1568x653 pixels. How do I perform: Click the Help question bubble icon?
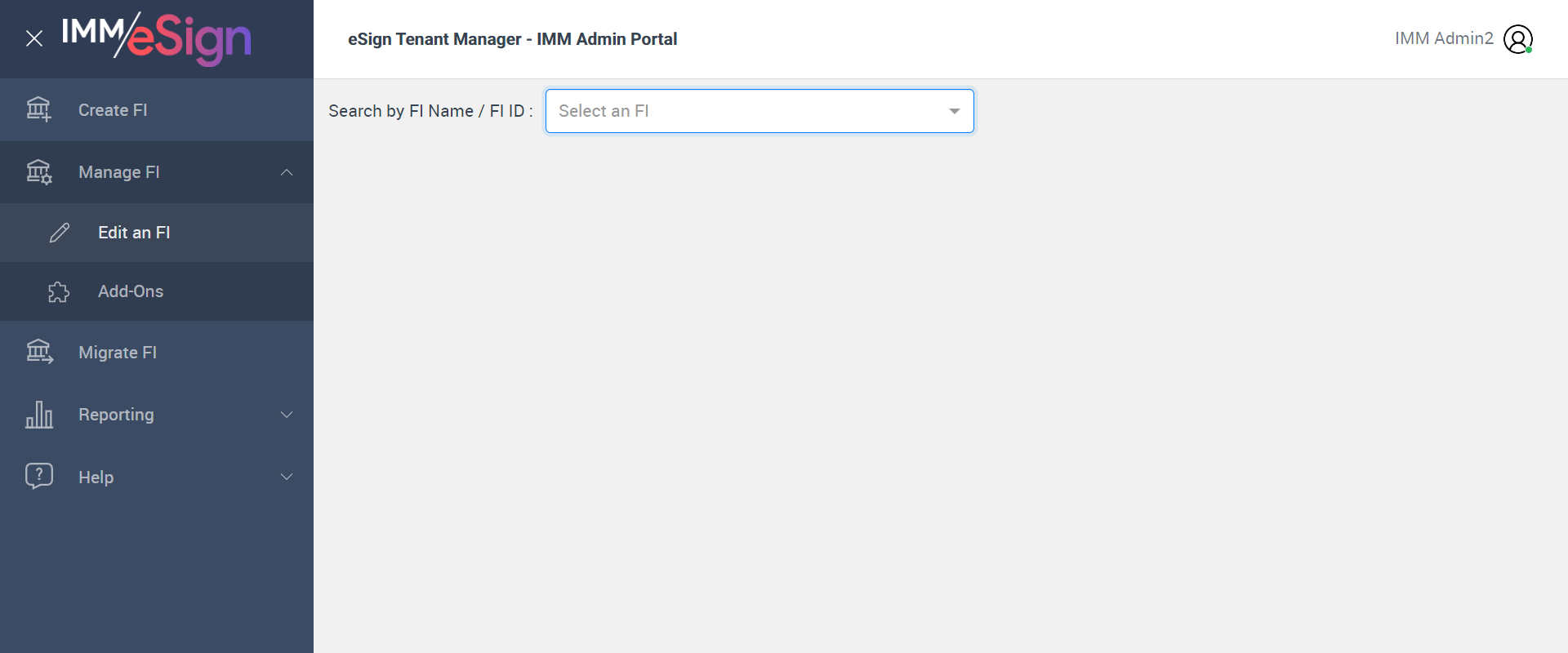(39, 476)
